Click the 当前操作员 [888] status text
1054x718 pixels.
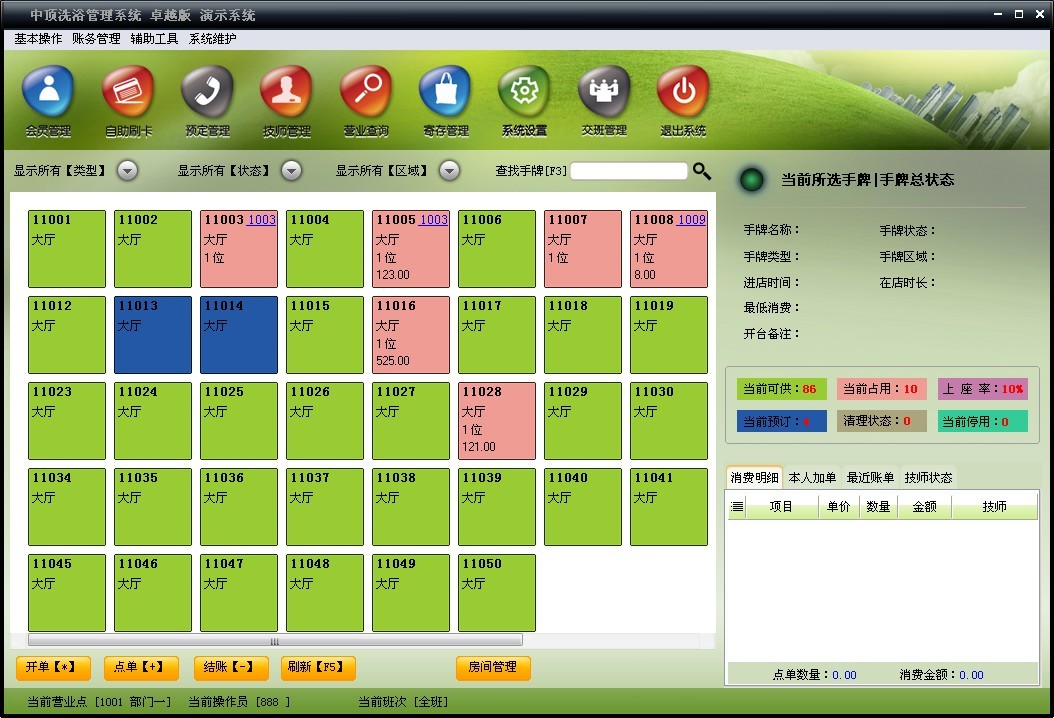(239, 702)
